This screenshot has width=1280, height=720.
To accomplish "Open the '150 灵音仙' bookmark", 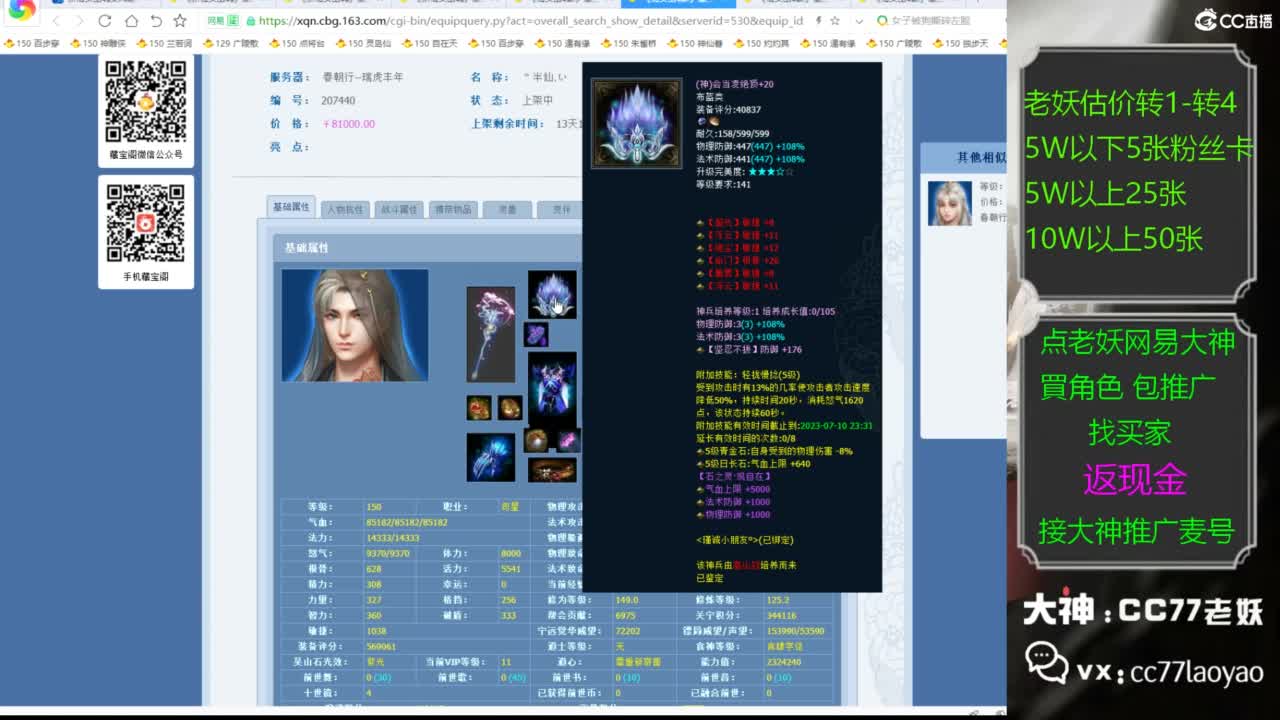I will (363, 43).
